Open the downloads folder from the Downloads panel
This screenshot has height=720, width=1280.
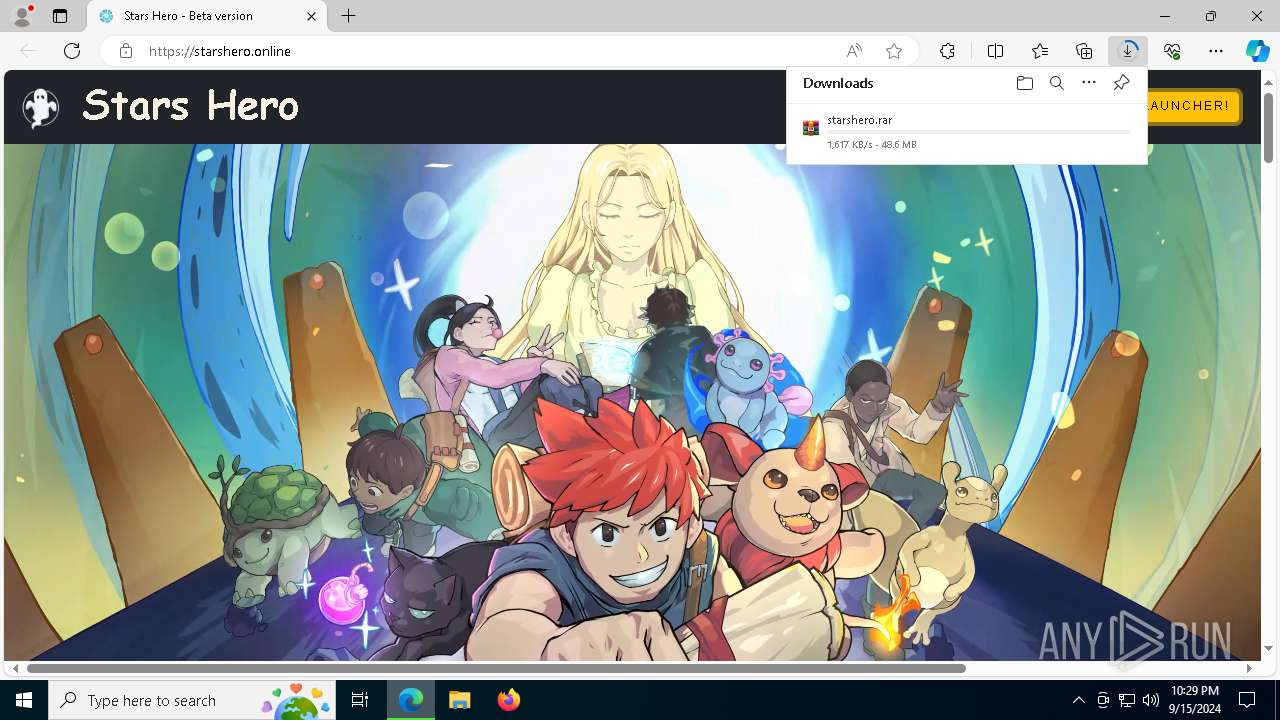pos(1024,83)
